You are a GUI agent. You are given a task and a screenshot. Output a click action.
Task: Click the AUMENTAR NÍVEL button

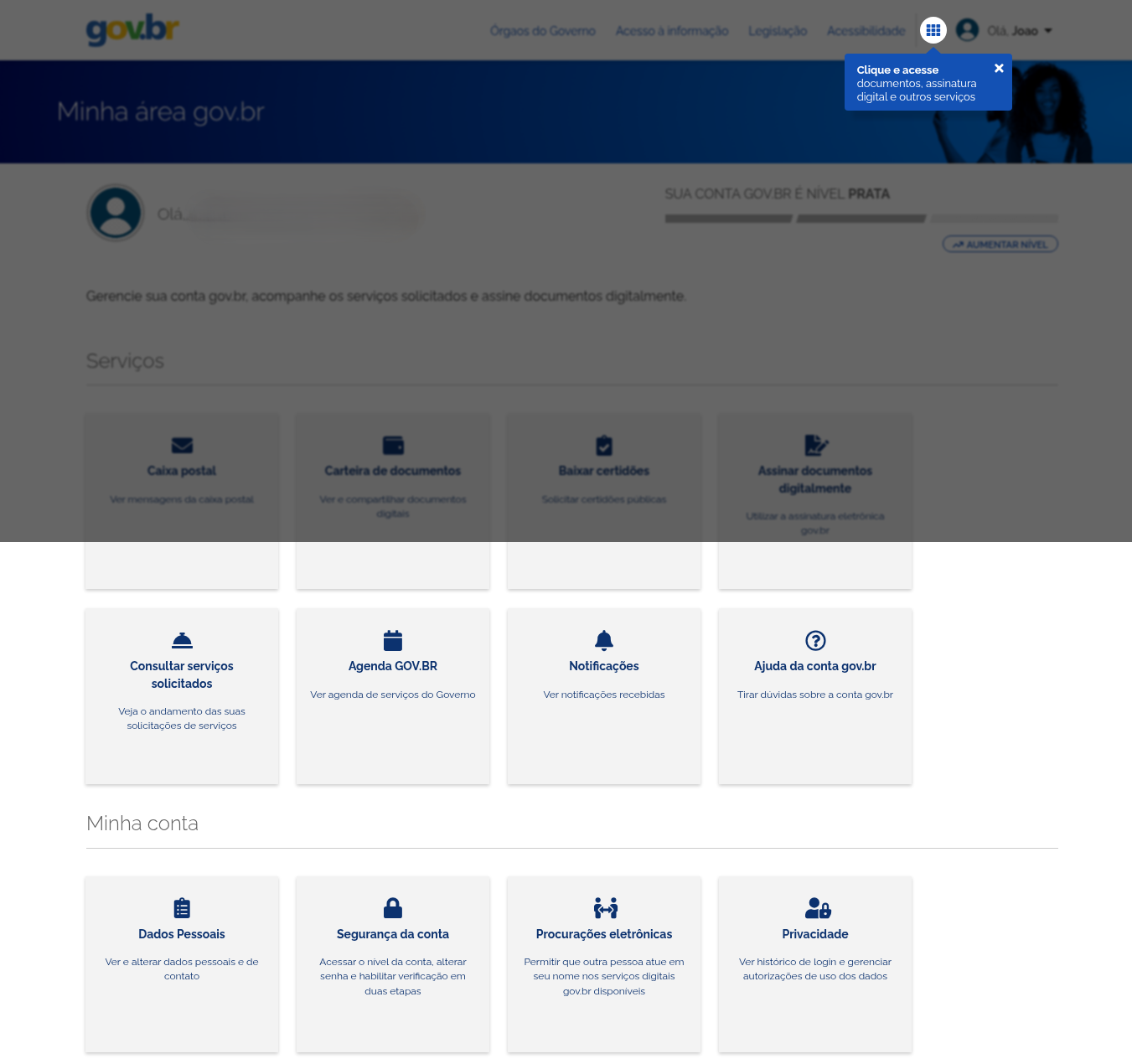[x=1000, y=244]
